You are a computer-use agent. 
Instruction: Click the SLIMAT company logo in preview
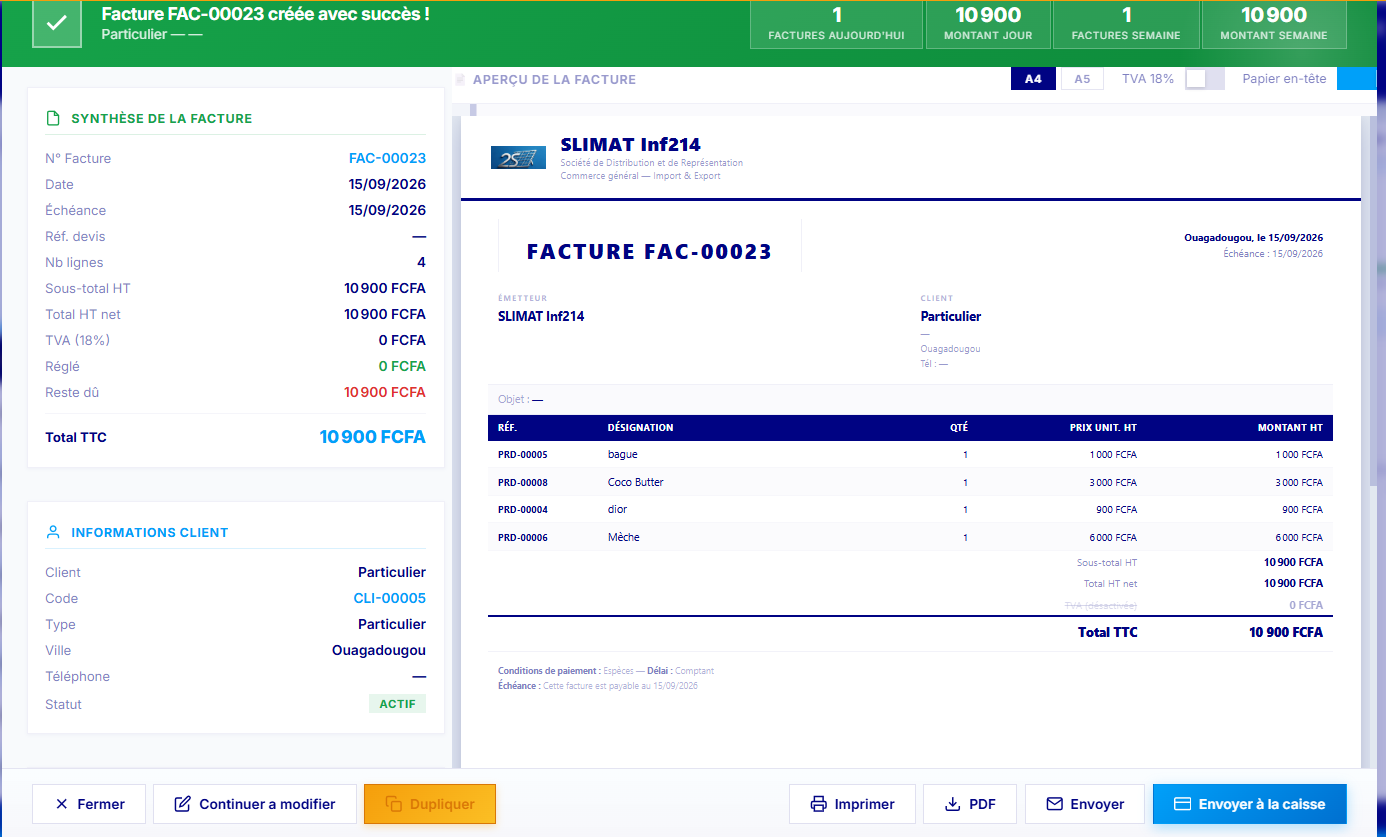518,157
